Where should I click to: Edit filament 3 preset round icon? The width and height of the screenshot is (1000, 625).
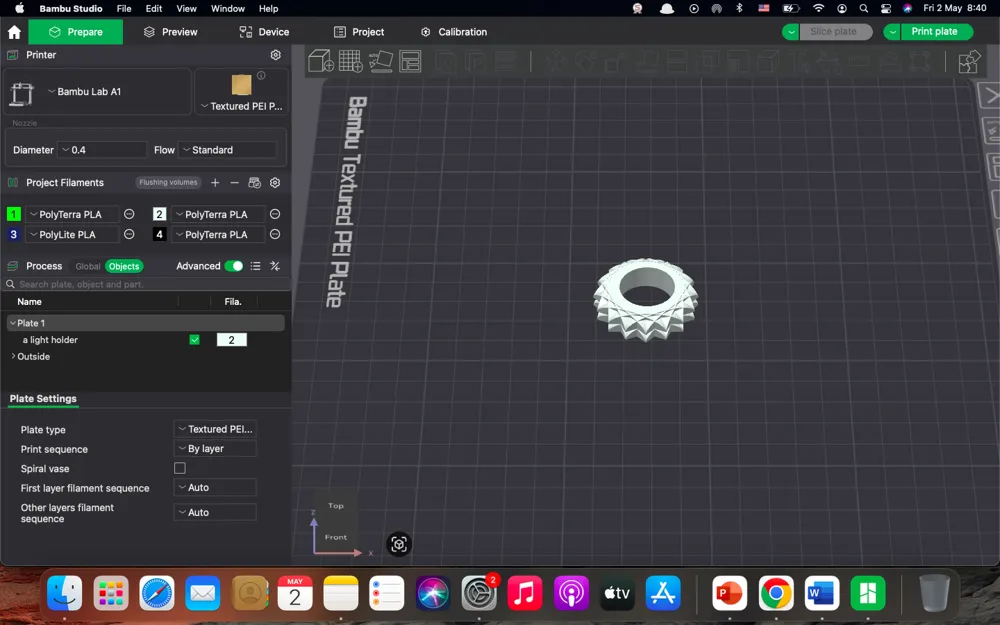click(x=129, y=235)
